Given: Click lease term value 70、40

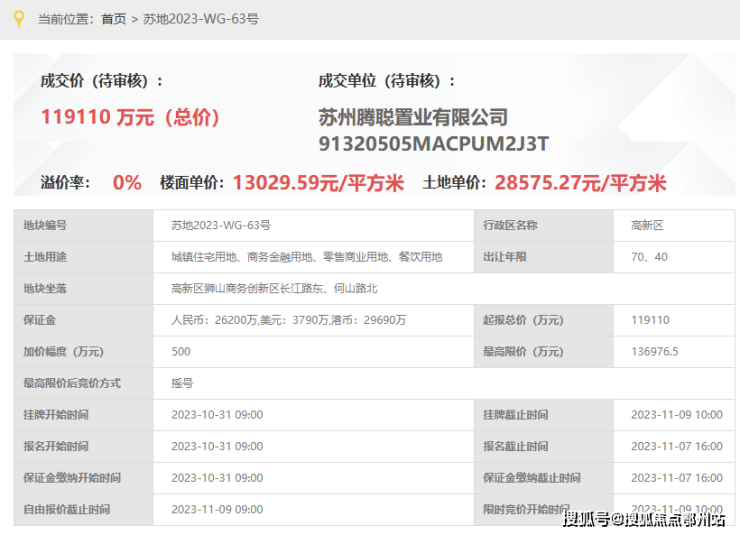Looking at the screenshot, I should [x=649, y=257].
